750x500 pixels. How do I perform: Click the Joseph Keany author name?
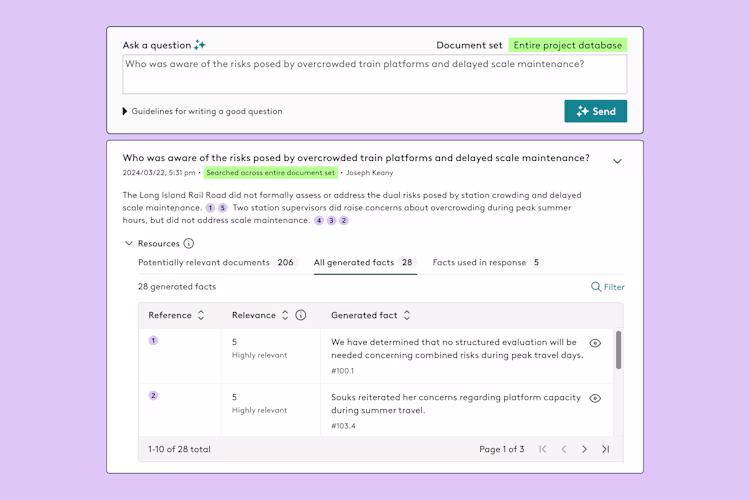pyautogui.click(x=369, y=173)
